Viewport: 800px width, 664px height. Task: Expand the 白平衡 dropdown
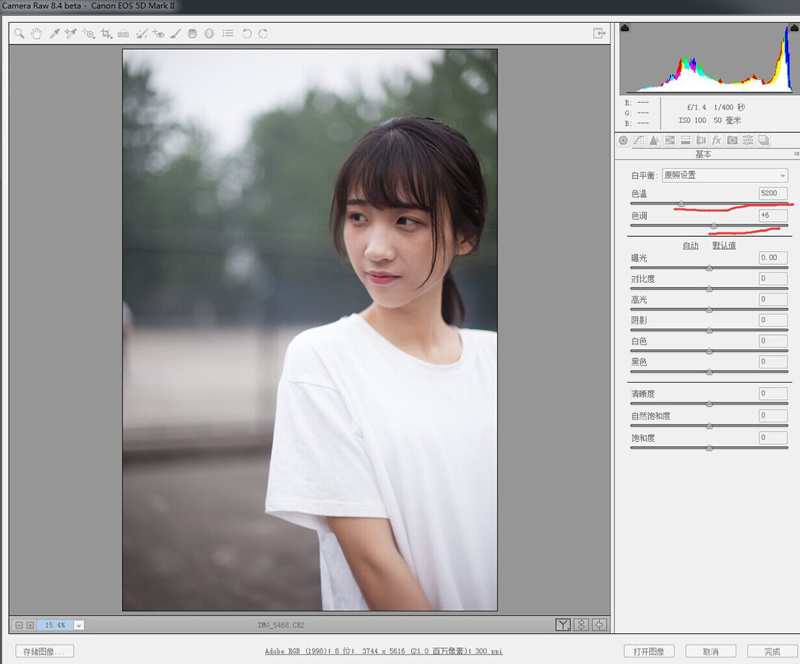[x=724, y=175]
